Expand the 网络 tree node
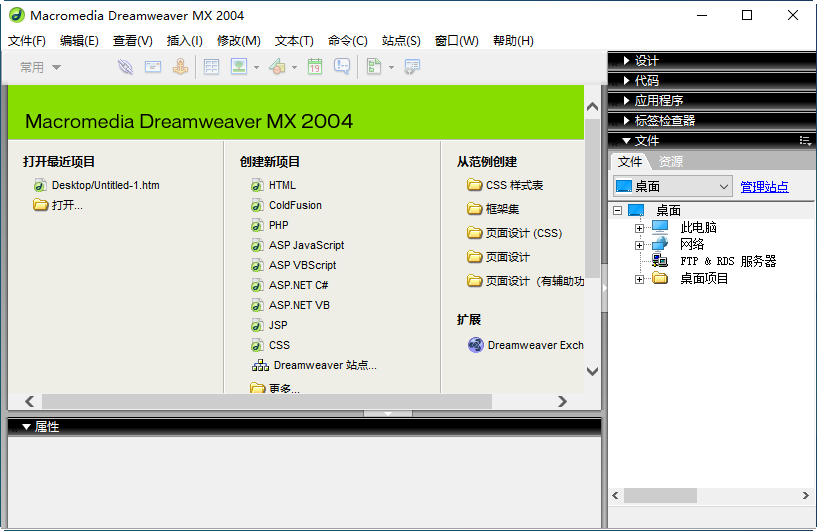The image size is (817, 531). click(639, 245)
